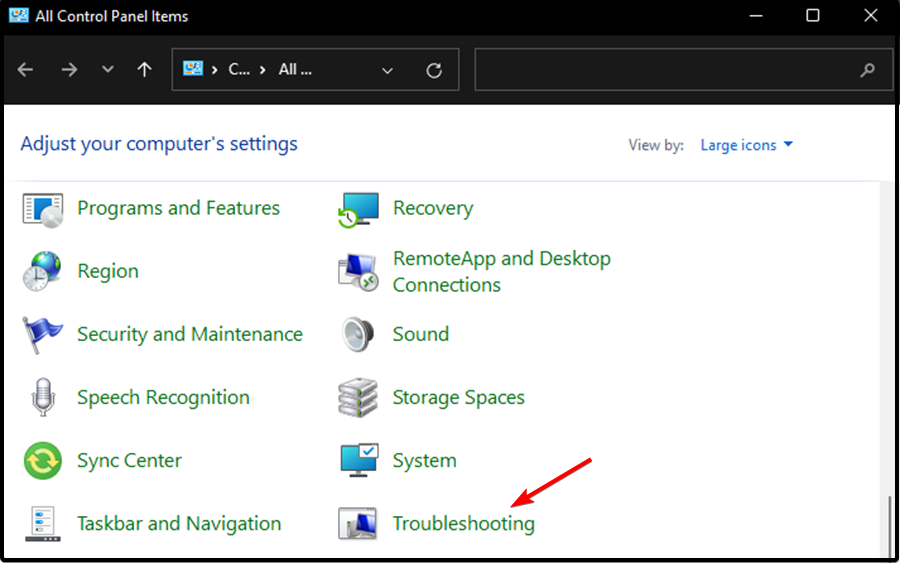This screenshot has height=563, width=900.
Task: Click the Up one level arrow
Action: (145, 70)
